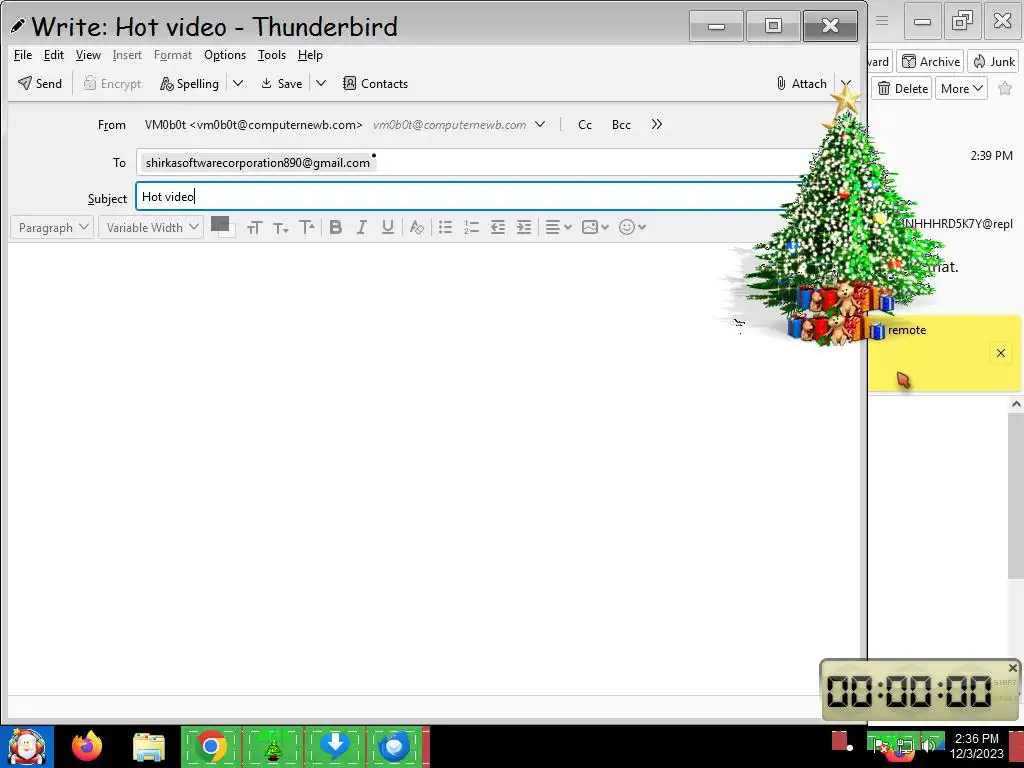This screenshot has width=1024, height=768.
Task: Outdent the text
Action: click(498, 227)
